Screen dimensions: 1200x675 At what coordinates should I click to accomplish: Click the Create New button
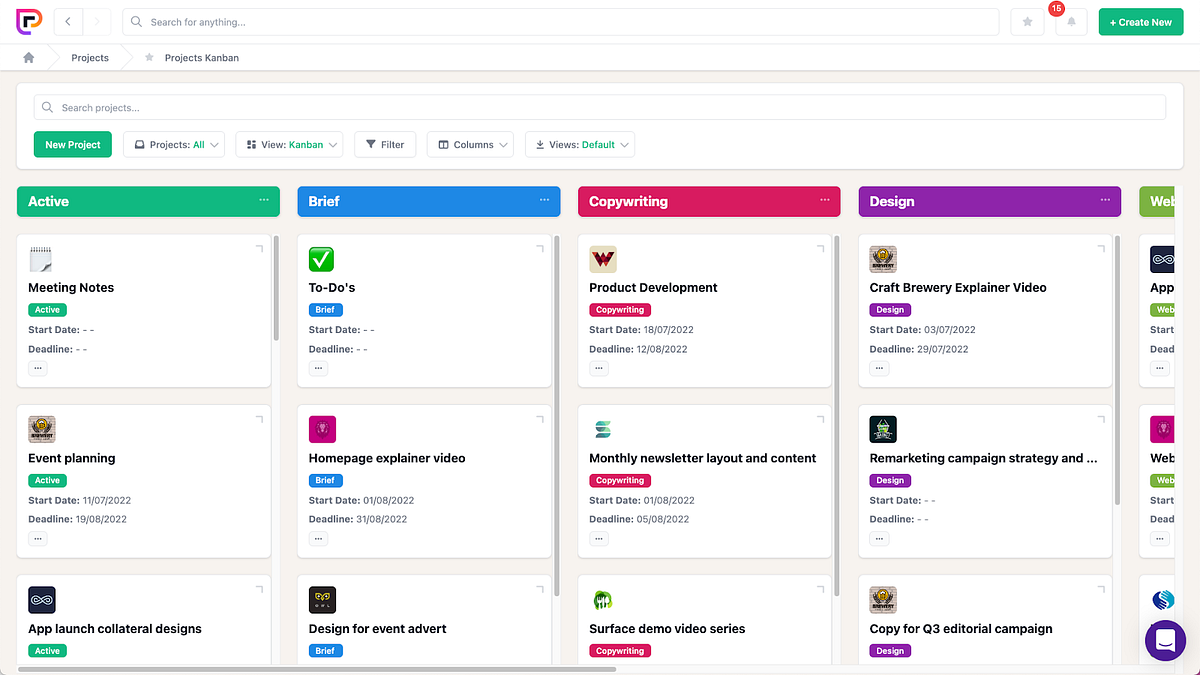pos(1141,22)
